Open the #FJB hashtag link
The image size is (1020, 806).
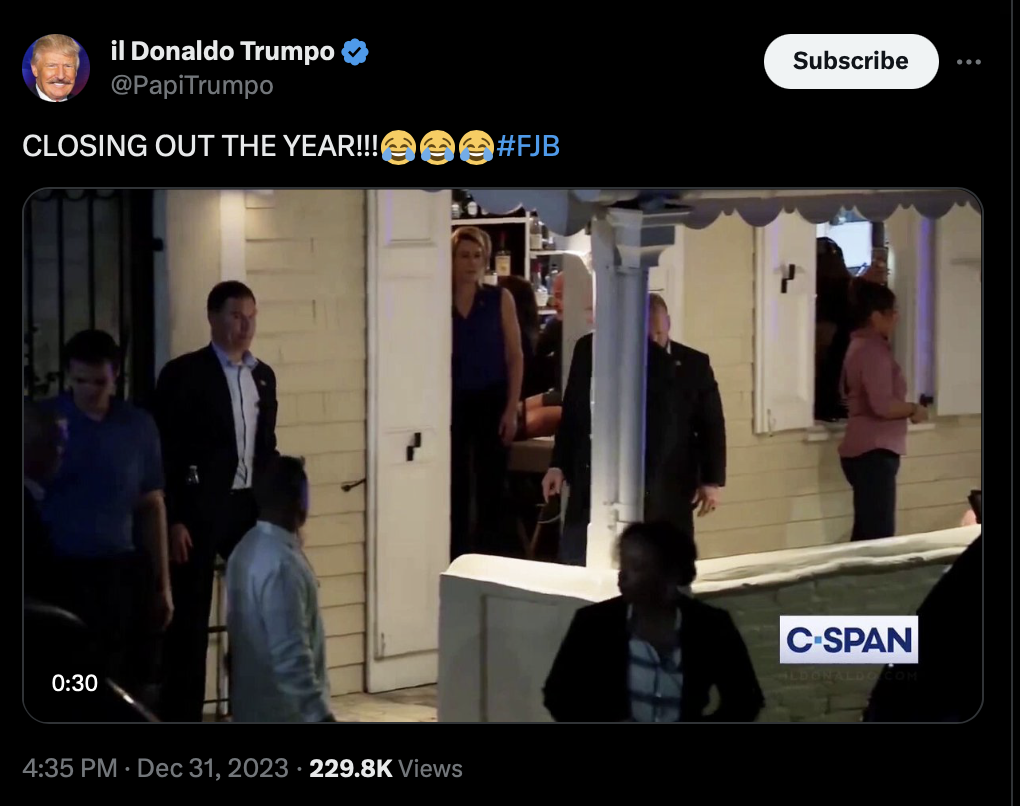[528, 146]
